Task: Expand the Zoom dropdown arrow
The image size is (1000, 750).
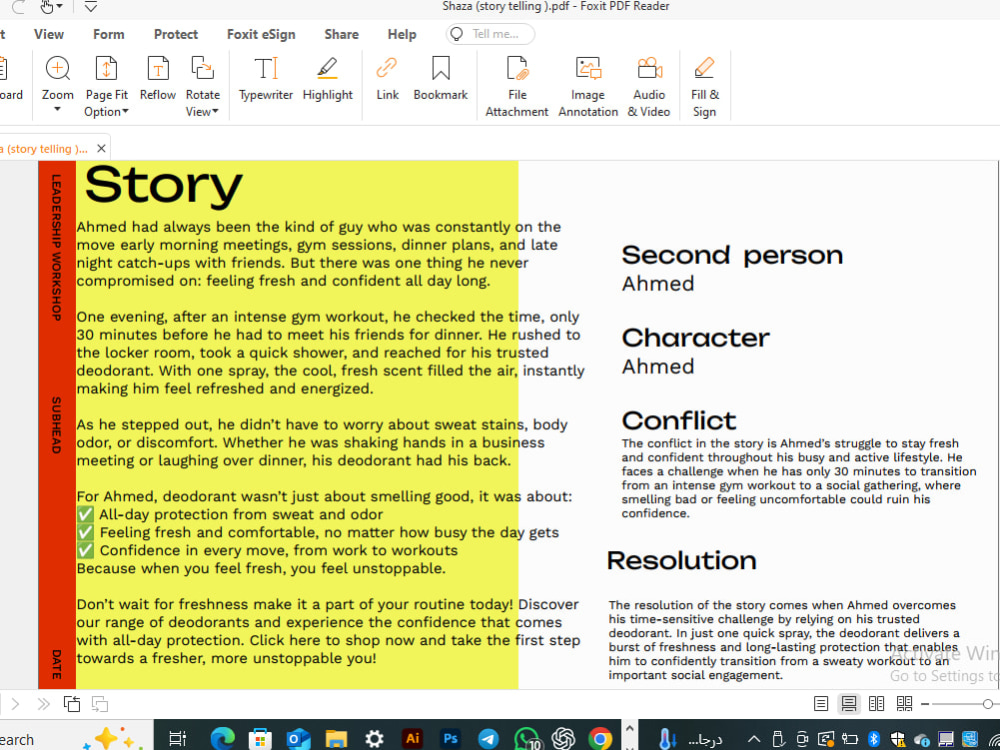Action: [x=57, y=110]
